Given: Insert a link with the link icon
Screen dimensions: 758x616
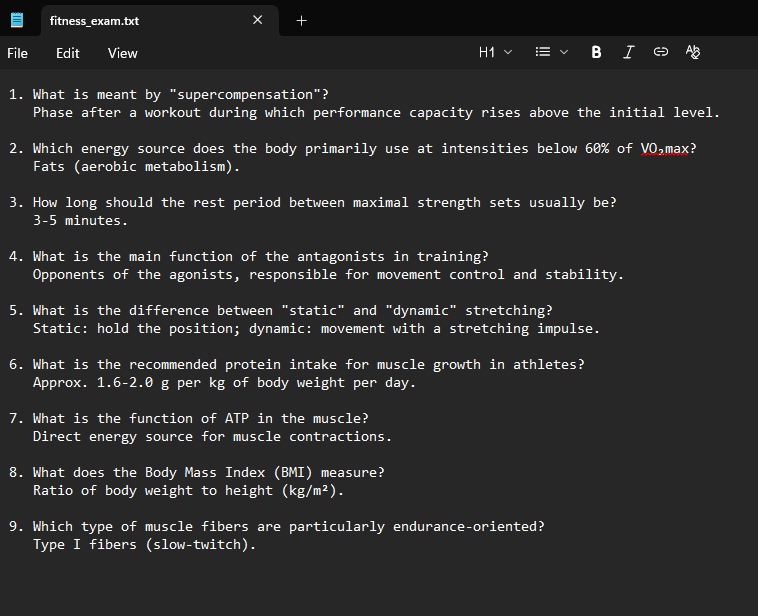Looking at the screenshot, I should tap(660, 52).
